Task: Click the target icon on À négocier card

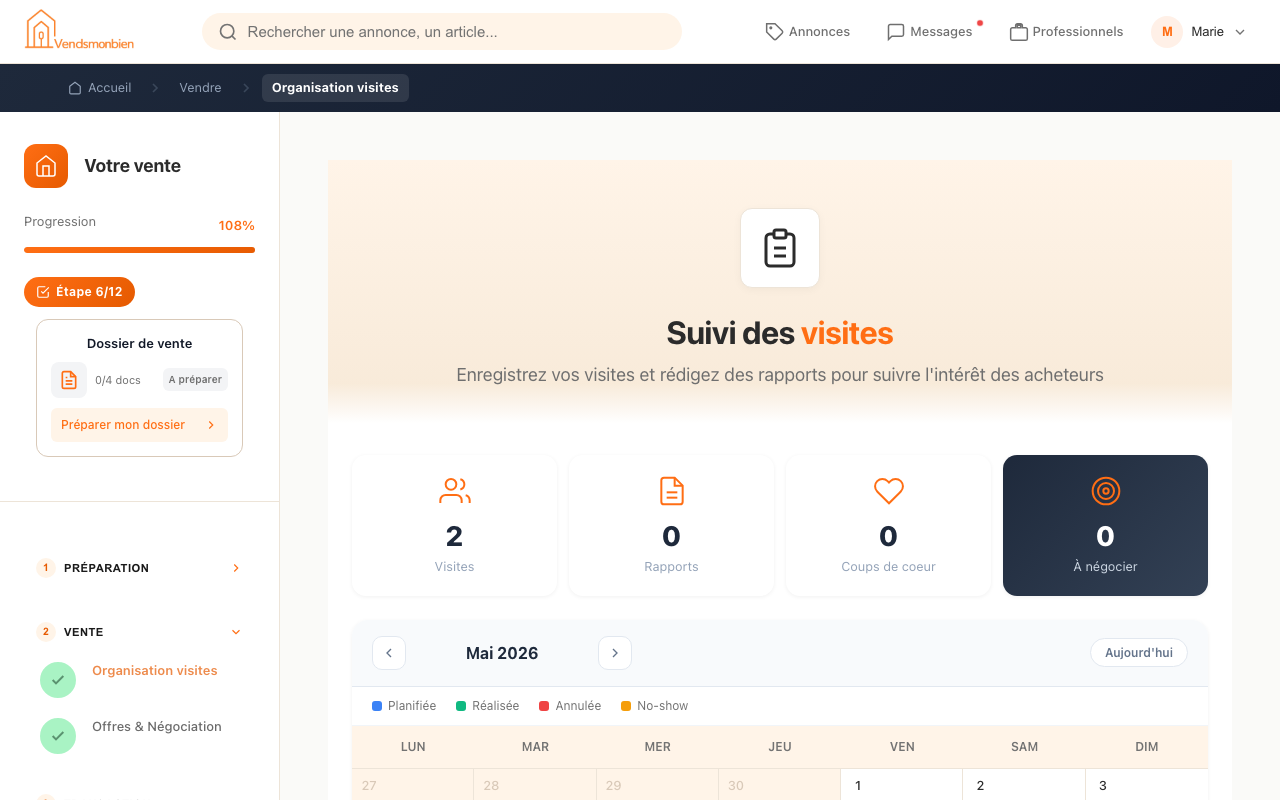Action: coord(1105,491)
